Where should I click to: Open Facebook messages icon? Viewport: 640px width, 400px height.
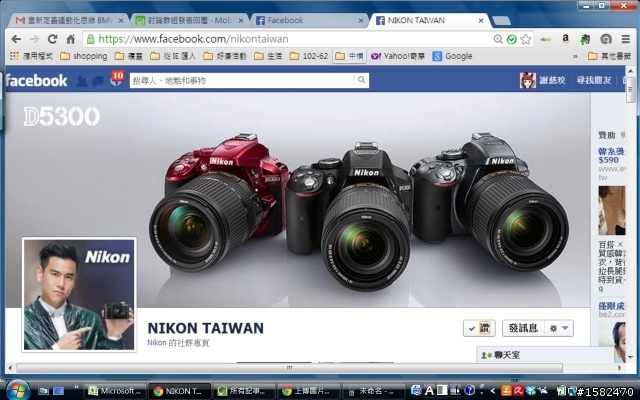point(98,81)
